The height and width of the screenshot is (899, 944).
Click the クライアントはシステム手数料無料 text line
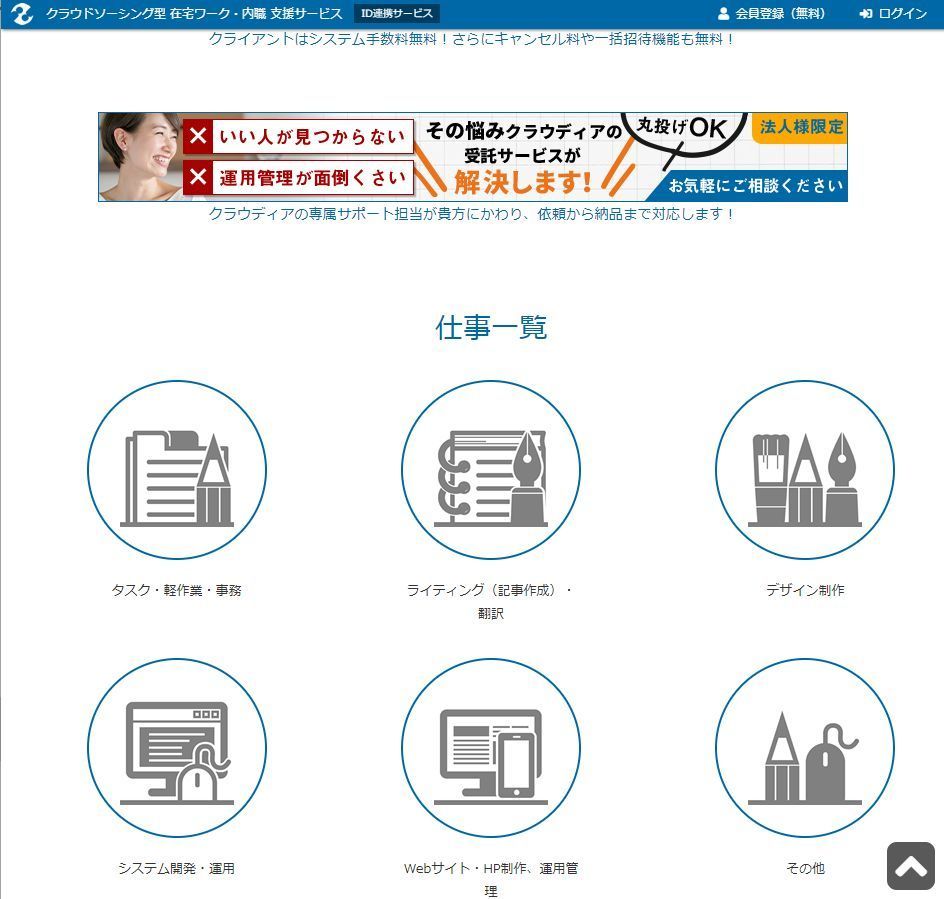click(471, 39)
